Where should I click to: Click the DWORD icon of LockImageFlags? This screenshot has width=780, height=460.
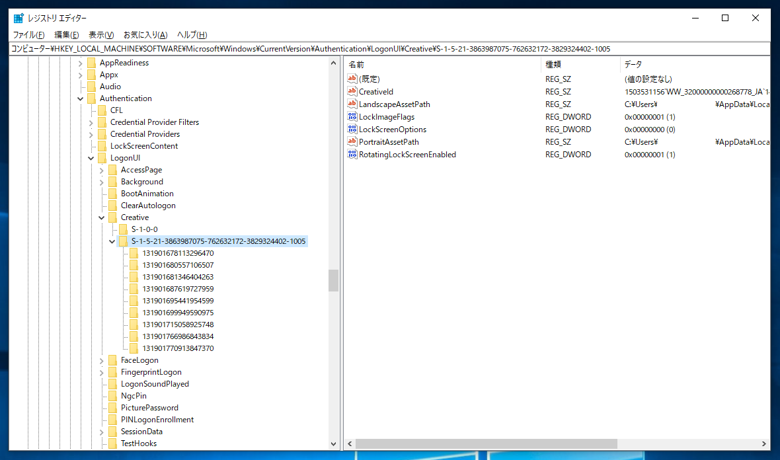352,116
